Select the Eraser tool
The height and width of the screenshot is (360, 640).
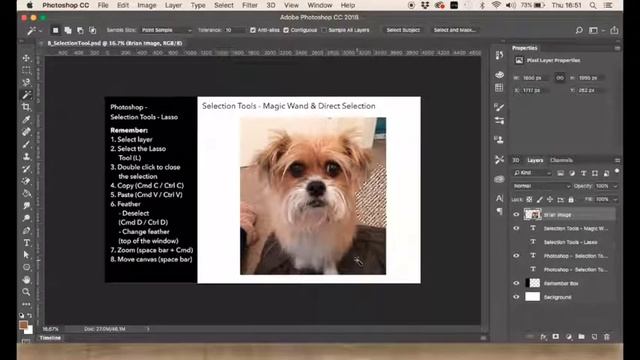point(26,181)
